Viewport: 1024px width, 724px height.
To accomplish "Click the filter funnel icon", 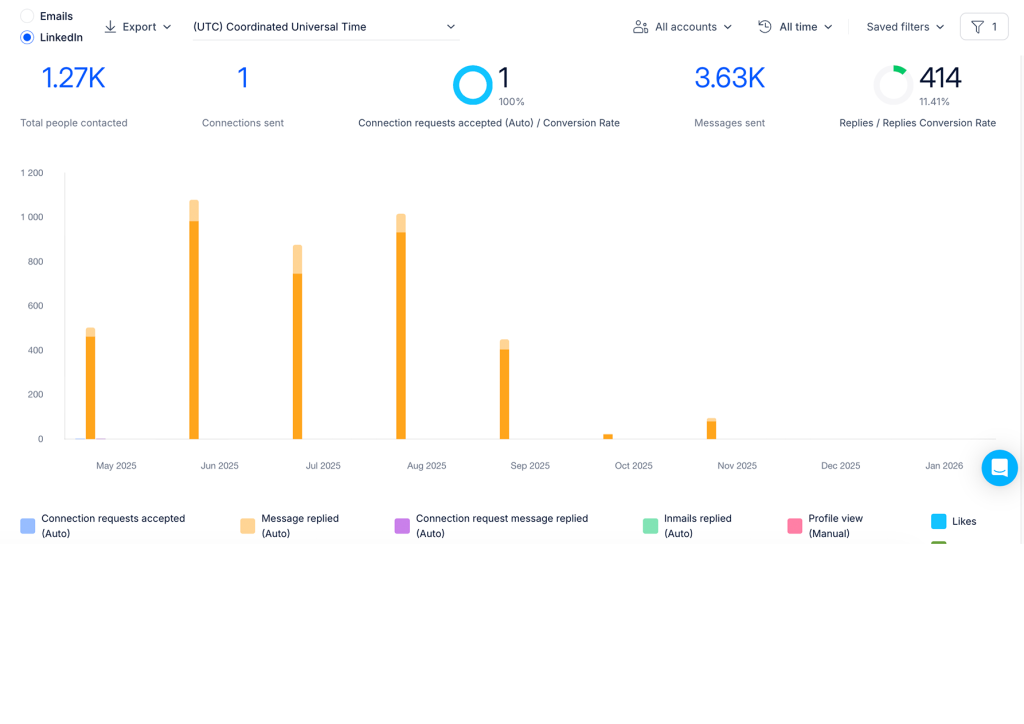I will pos(977,27).
